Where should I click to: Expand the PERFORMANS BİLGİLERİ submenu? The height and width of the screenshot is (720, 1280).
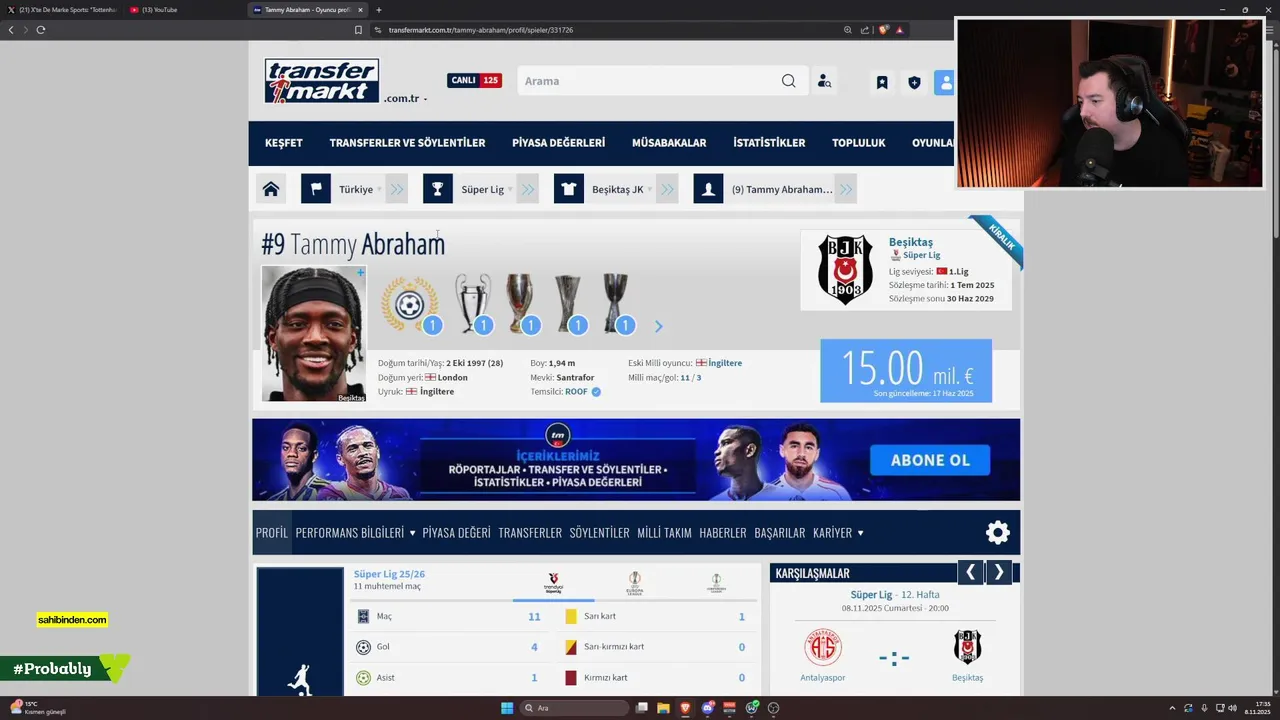click(x=412, y=533)
